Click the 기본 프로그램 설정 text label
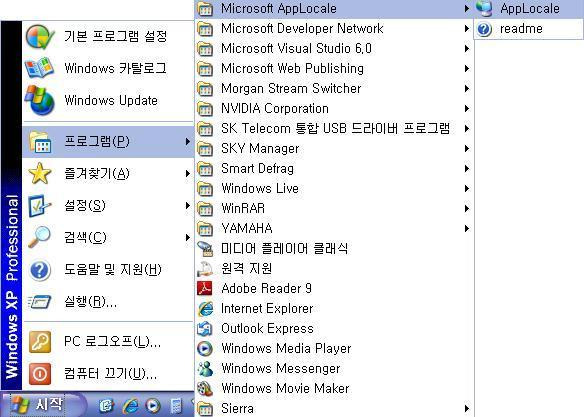This screenshot has width=584, height=417. (x=115, y=36)
